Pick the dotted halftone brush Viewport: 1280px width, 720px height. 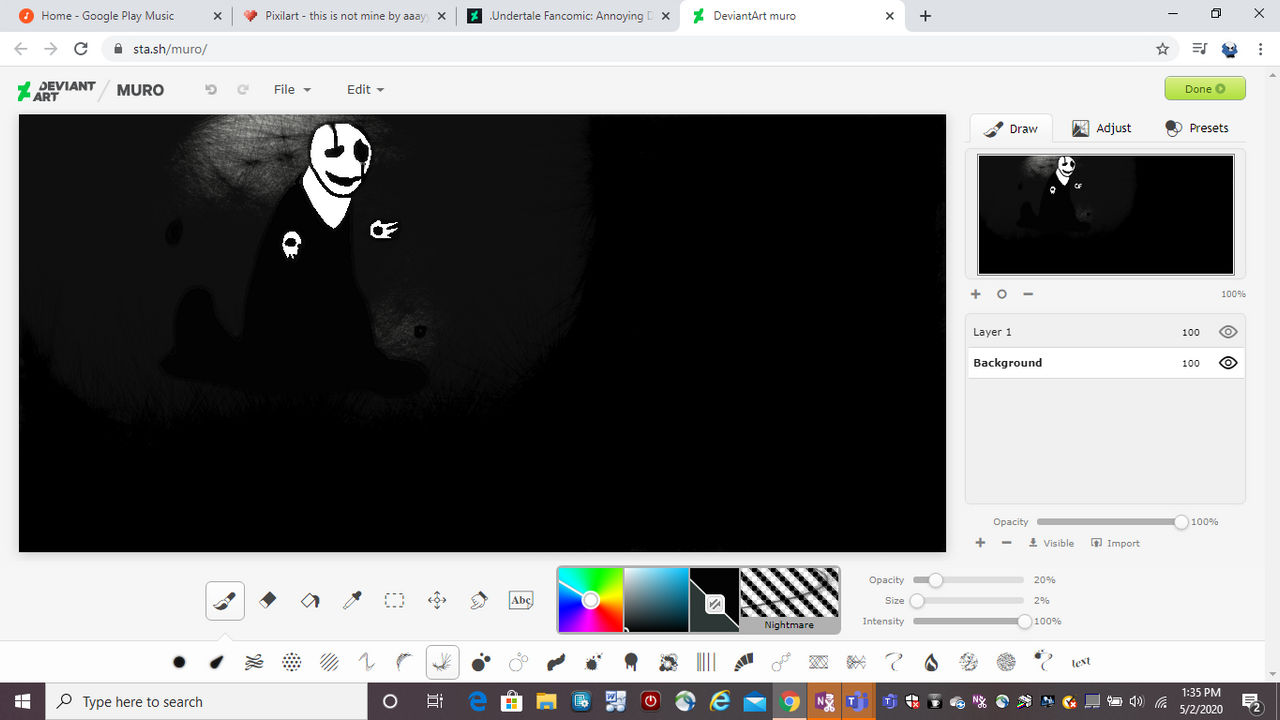tap(291, 662)
